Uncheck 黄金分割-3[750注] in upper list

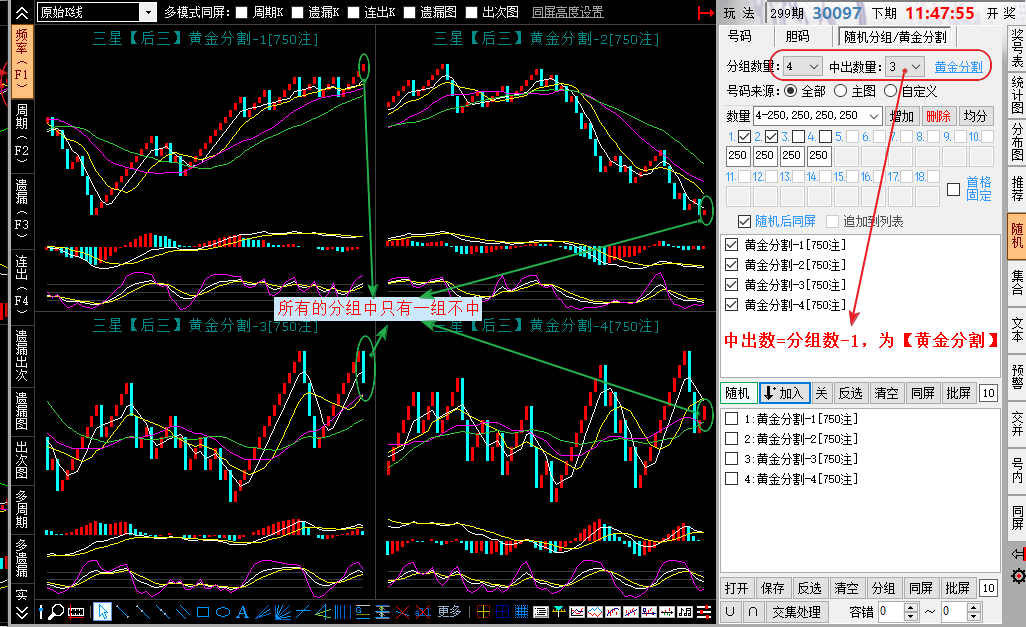point(731,285)
